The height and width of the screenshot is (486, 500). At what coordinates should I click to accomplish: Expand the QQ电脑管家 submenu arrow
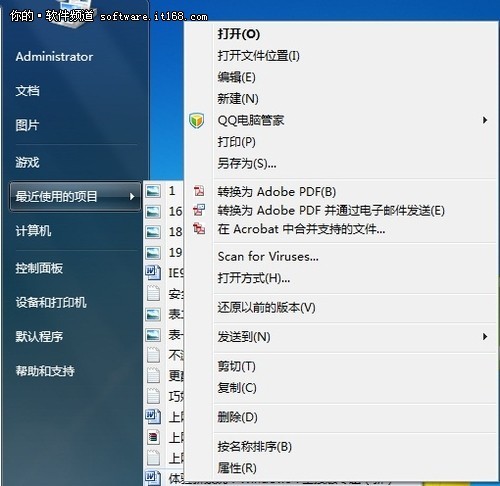tap(485, 120)
